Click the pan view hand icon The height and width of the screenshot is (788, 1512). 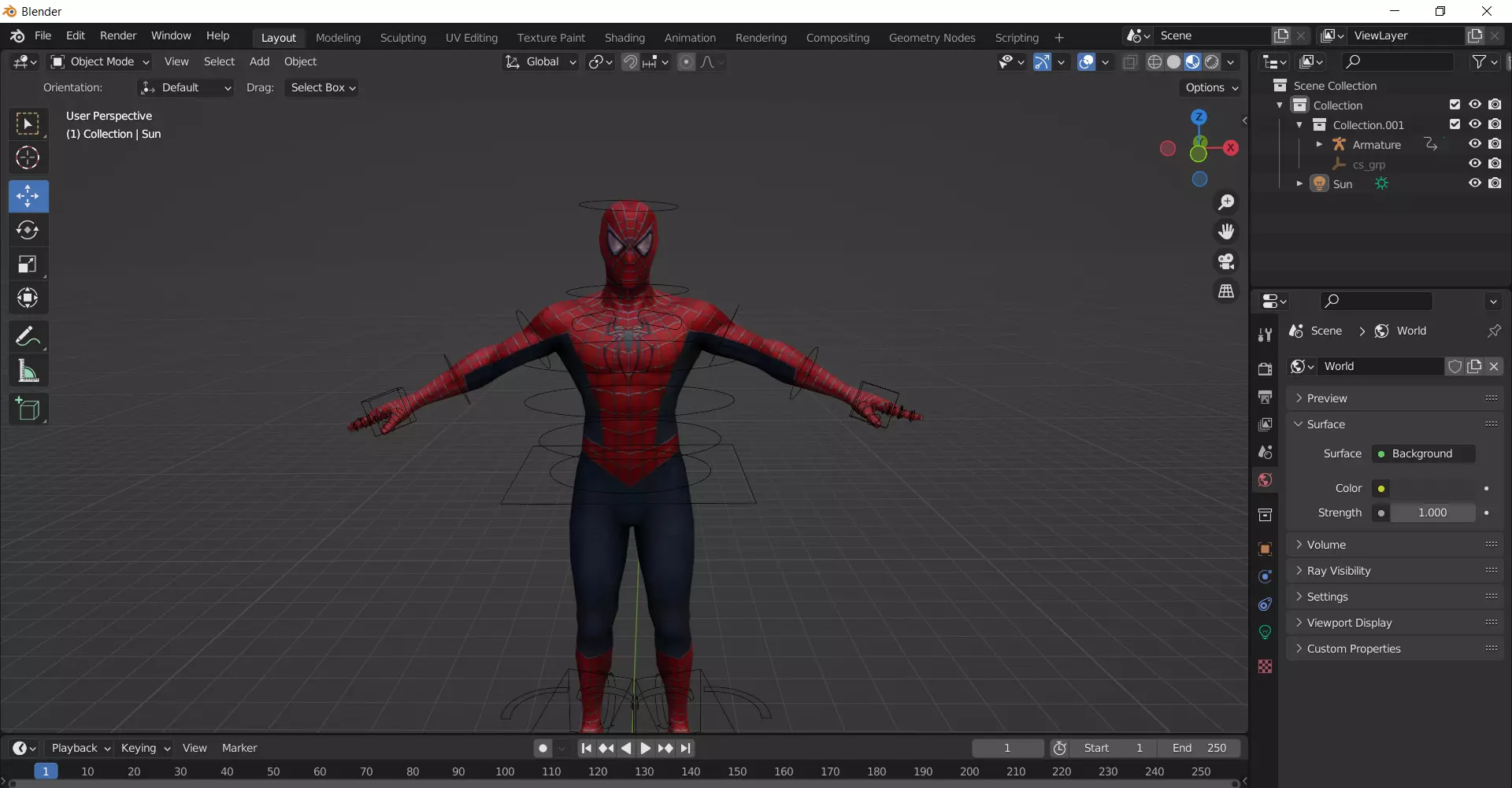pyautogui.click(x=1226, y=231)
